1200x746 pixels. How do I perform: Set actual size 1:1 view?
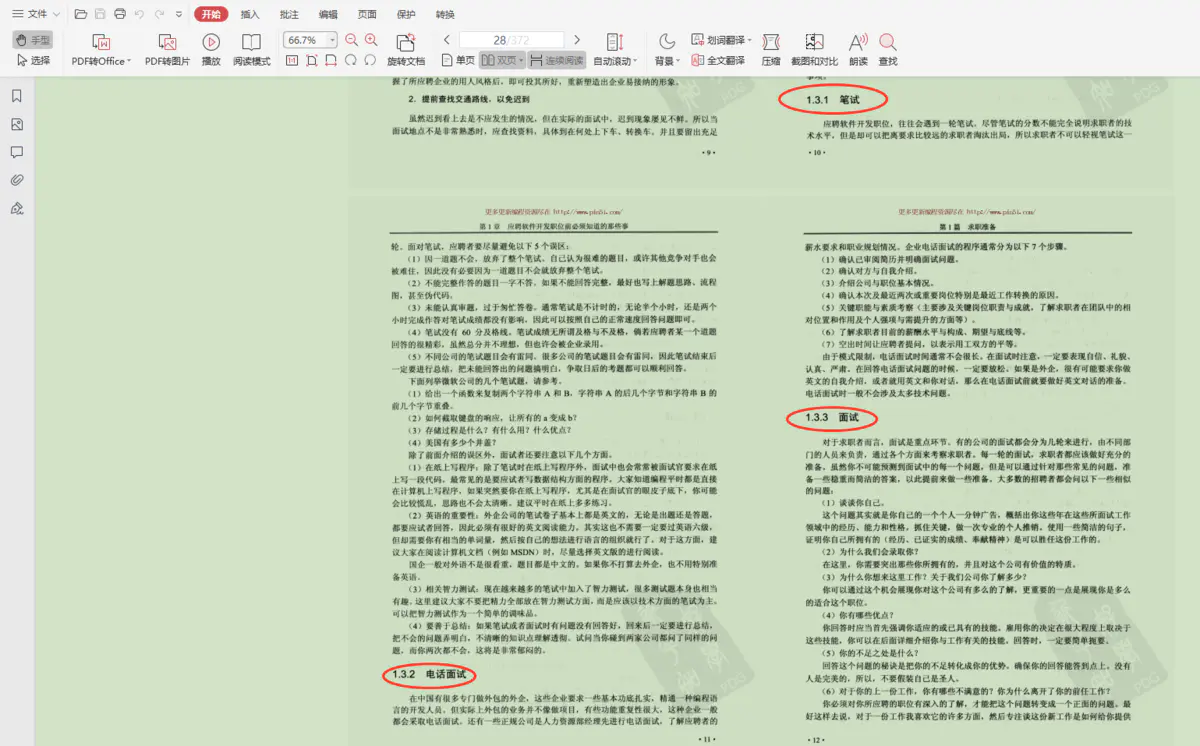coord(292,61)
